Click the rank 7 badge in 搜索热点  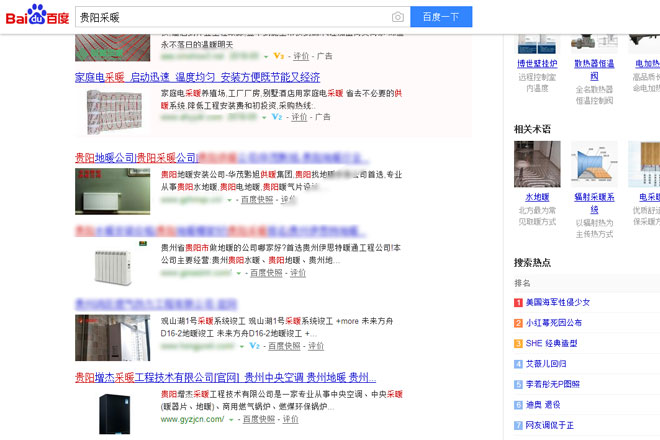(x=518, y=426)
